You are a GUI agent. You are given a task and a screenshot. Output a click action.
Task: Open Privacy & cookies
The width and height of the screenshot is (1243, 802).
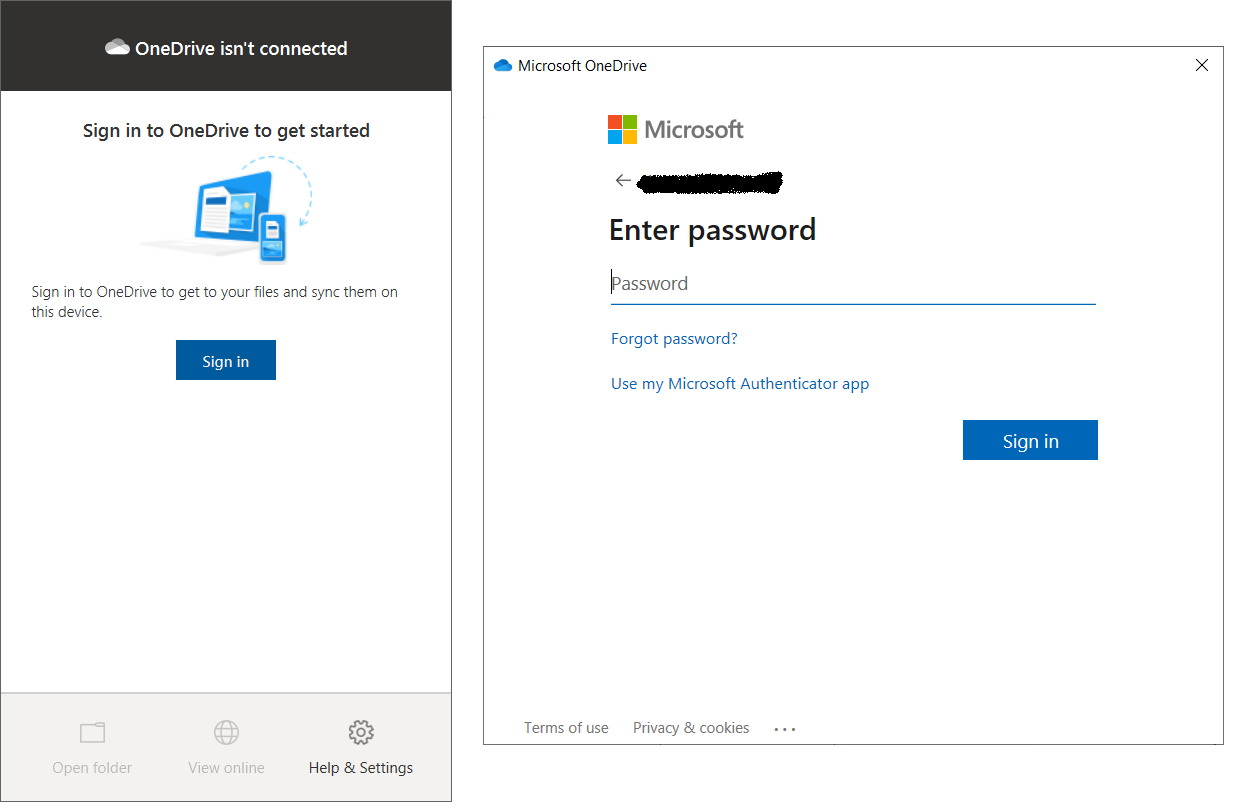tap(690, 728)
